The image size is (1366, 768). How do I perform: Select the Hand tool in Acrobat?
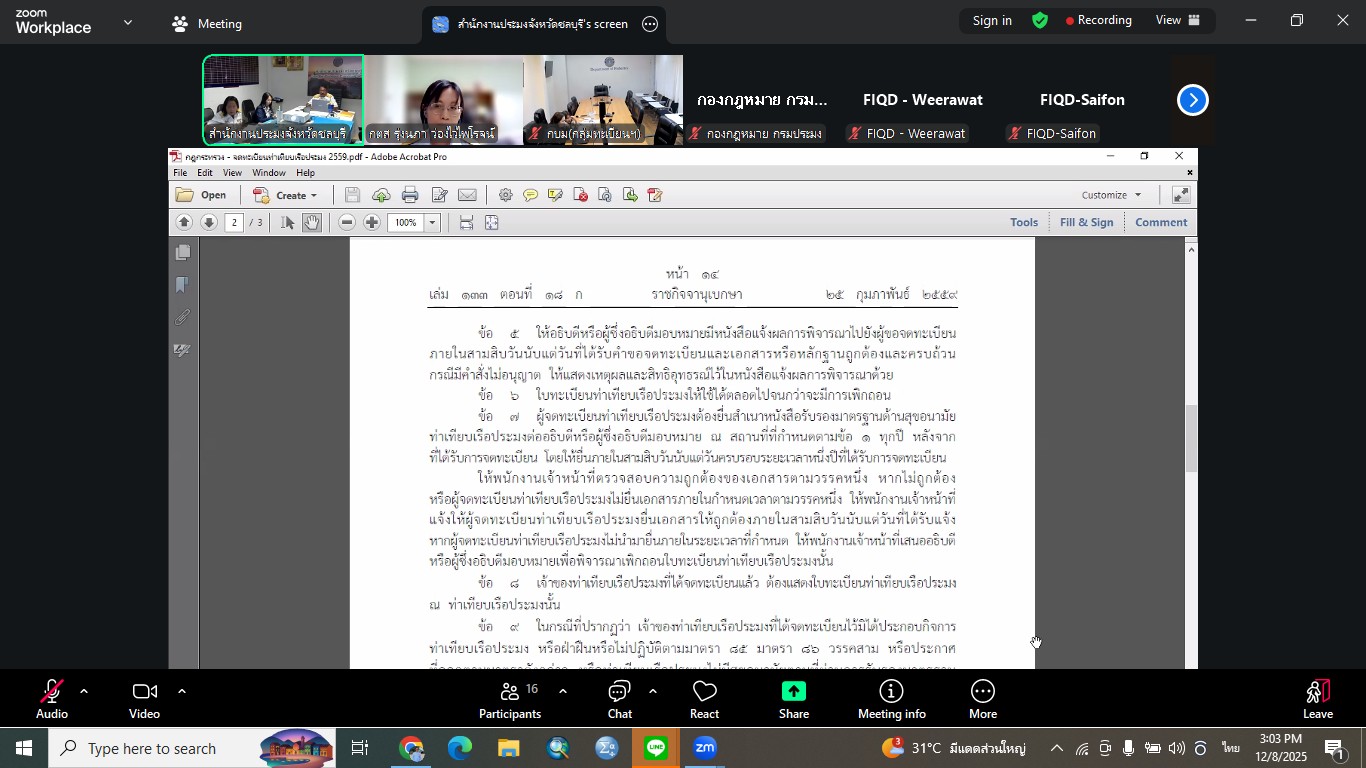pos(312,222)
